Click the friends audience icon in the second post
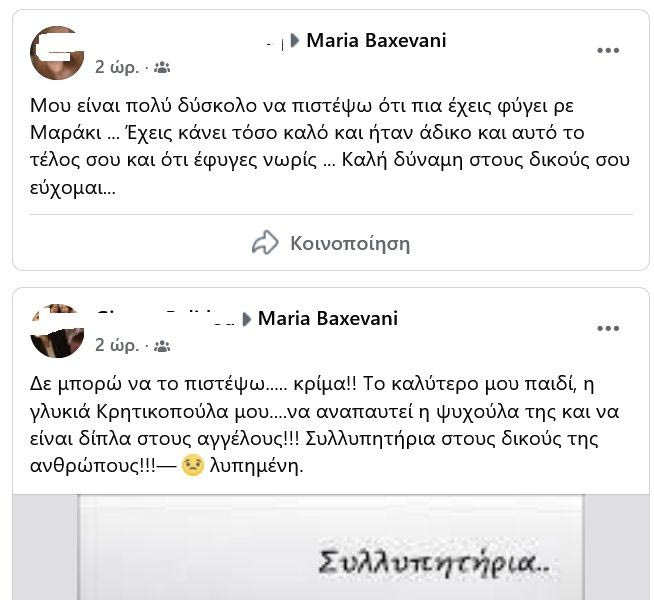The height and width of the screenshot is (600, 654). tap(162, 346)
